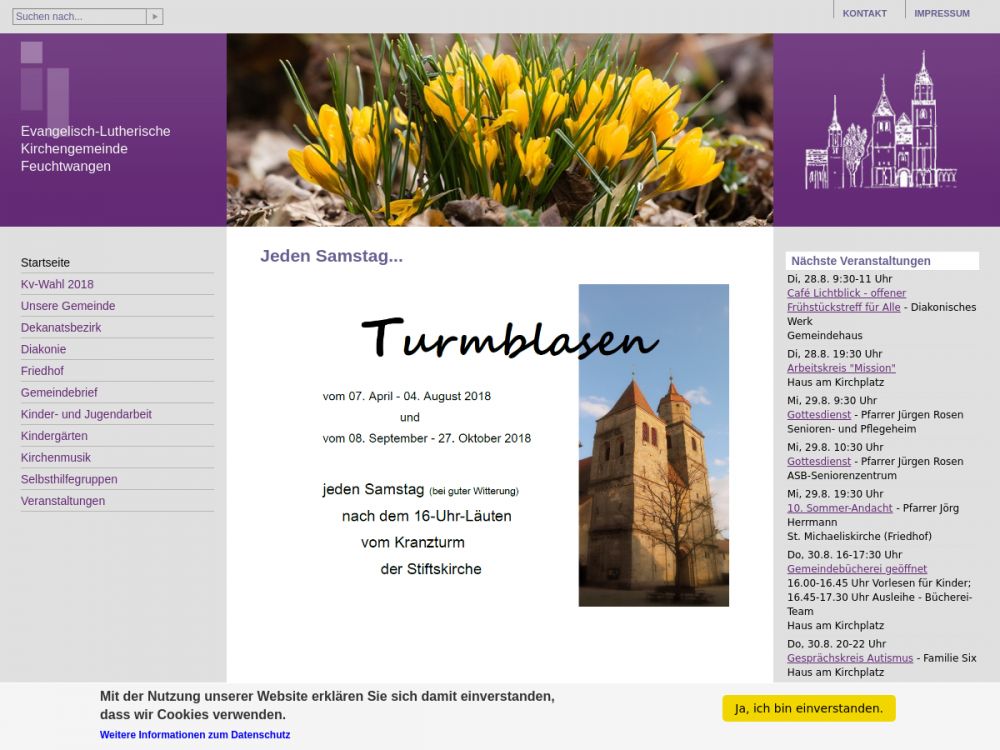This screenshot has height=750, width=1000.
Task: Click the Stiftskirche tower photo
Action: [653, 470]
